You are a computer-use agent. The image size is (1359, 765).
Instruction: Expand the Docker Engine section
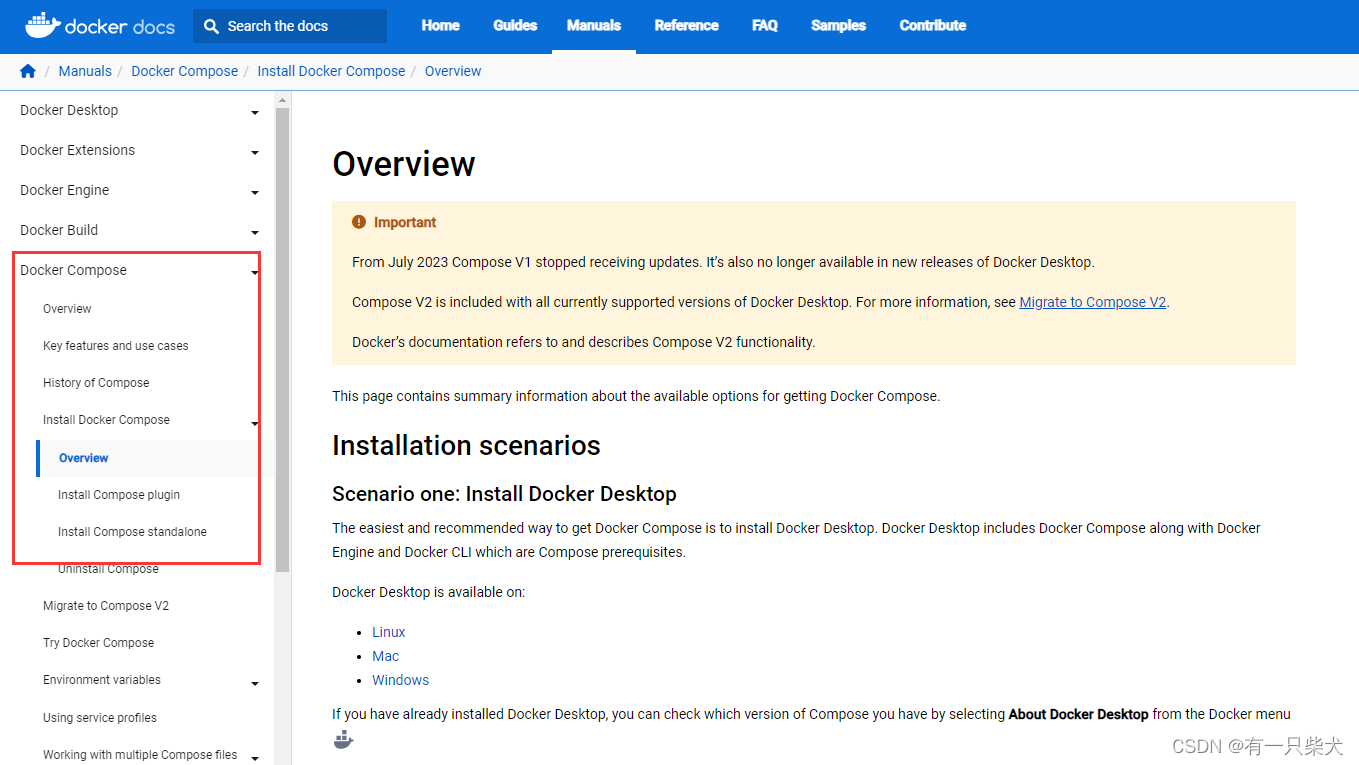(x=254, y=192)
